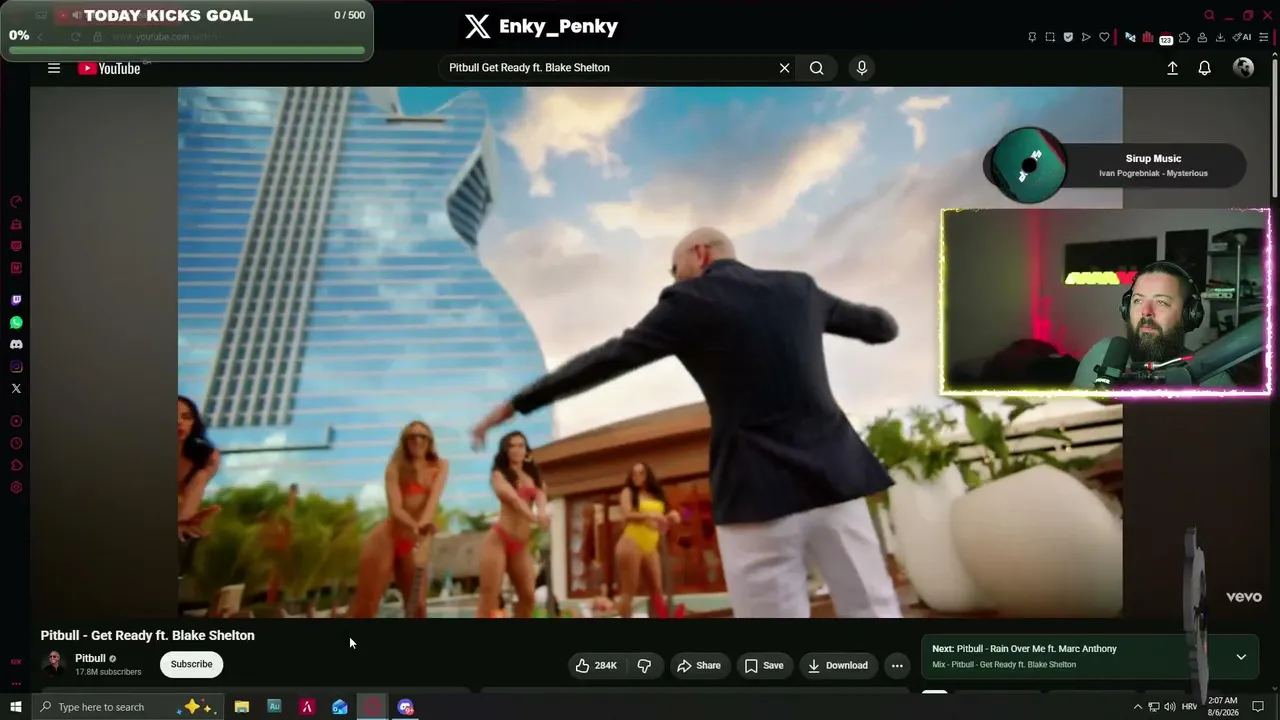Open more actions ellipsis menu
The height and width of the screenshot is (720, 1280).
(x=897, y=665)
